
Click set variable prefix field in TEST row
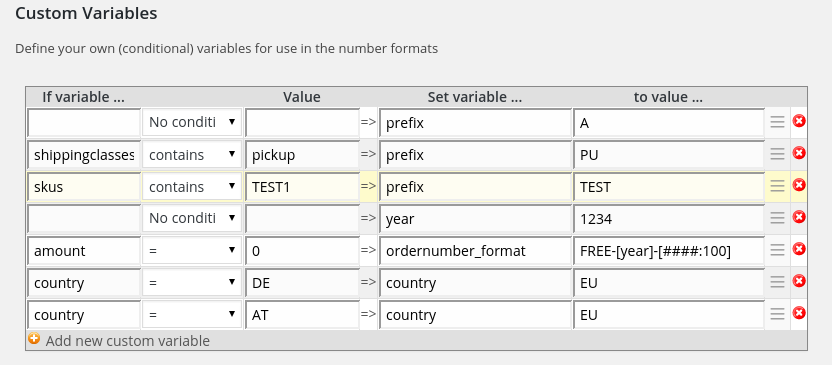[475, 186]
